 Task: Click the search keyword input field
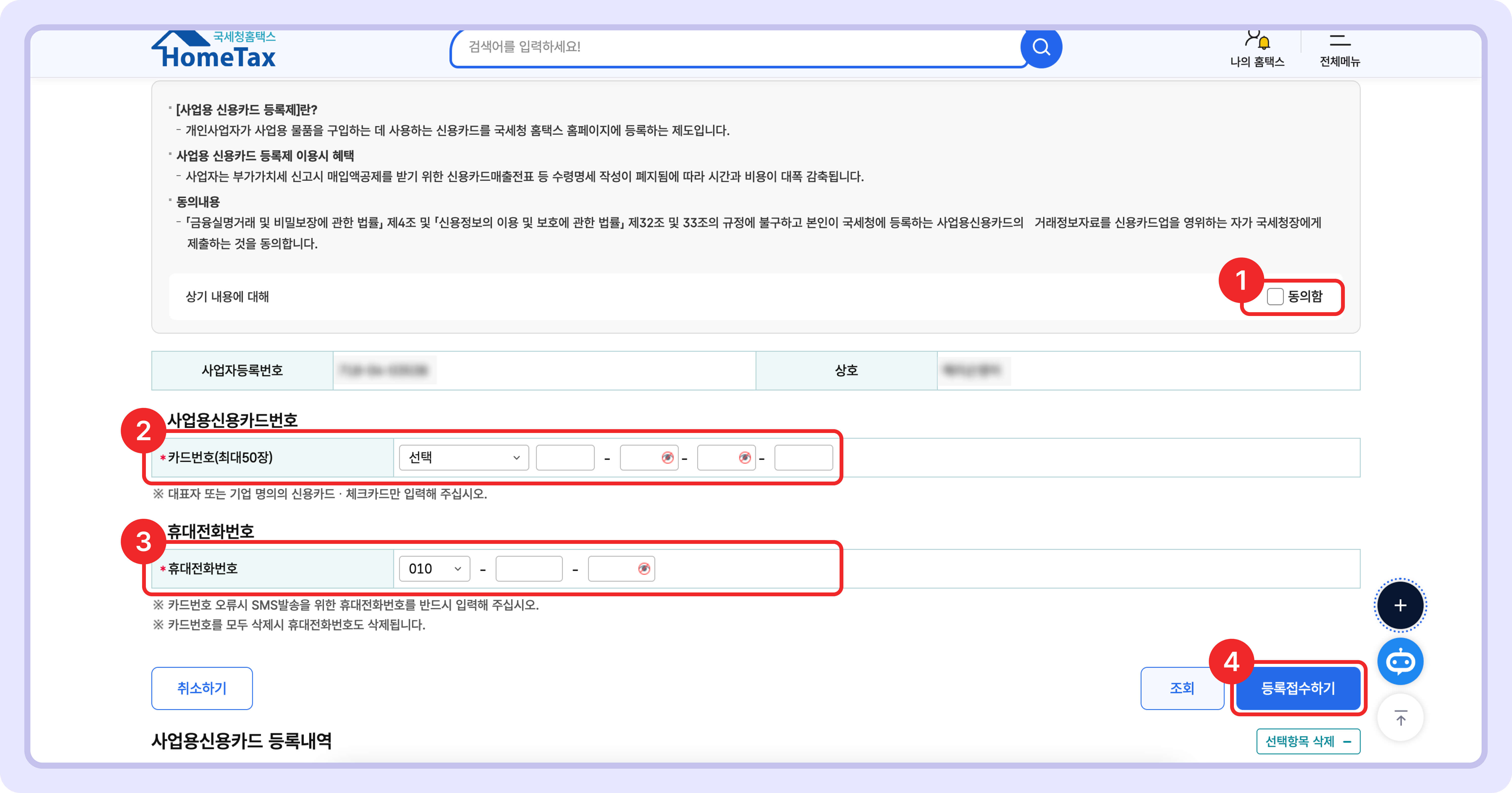[734, 47]
